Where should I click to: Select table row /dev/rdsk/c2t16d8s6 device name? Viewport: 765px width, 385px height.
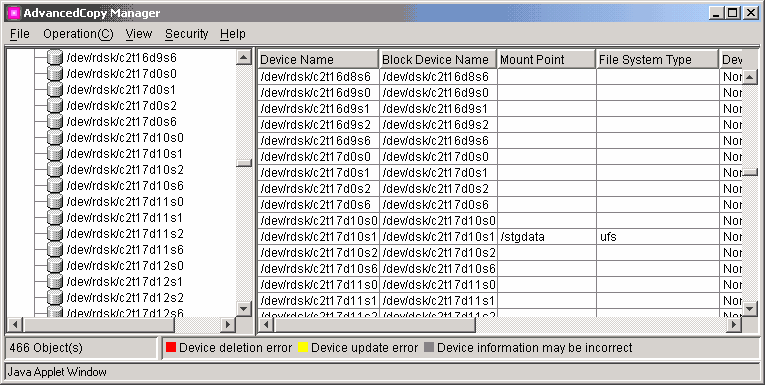[319, 77]
